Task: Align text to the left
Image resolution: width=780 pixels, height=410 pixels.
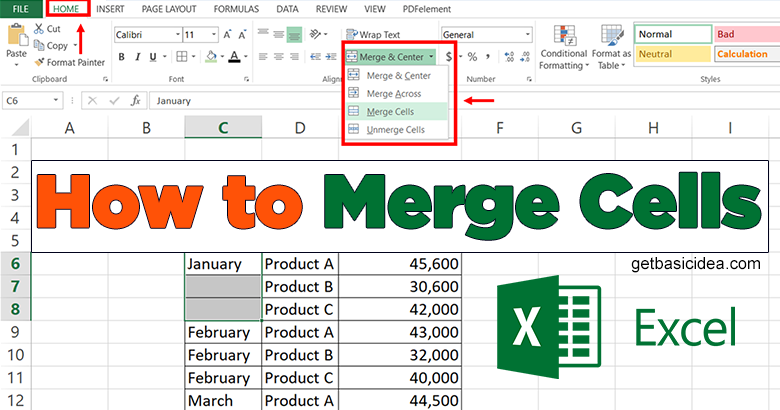Action: 263,57
